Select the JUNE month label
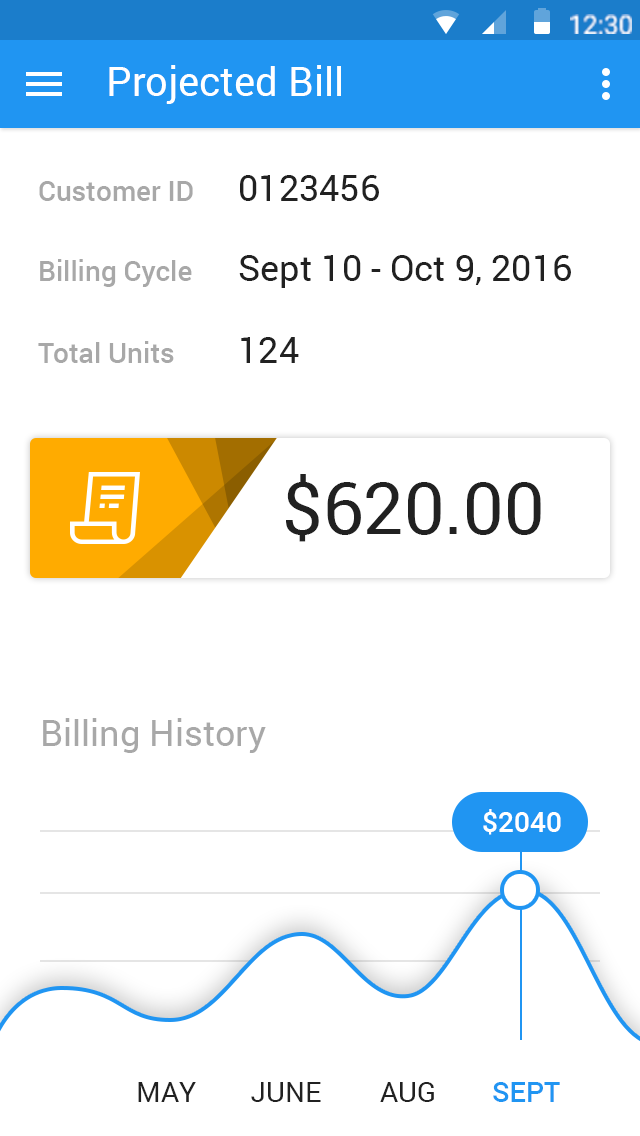Screen dimensions: 640x1136 286,1092
